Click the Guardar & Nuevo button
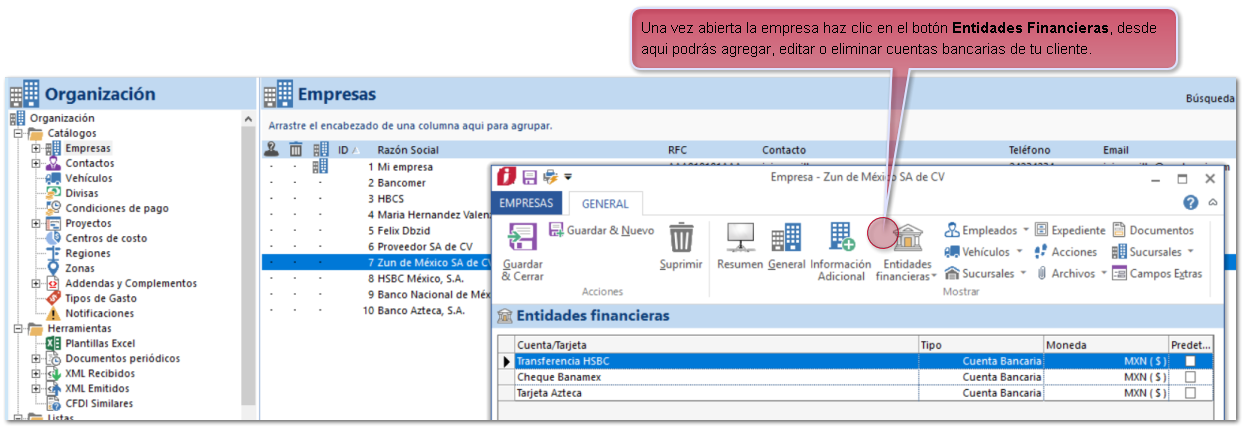The width and height of the screenshot is (1245, 429). click(601, 231)
